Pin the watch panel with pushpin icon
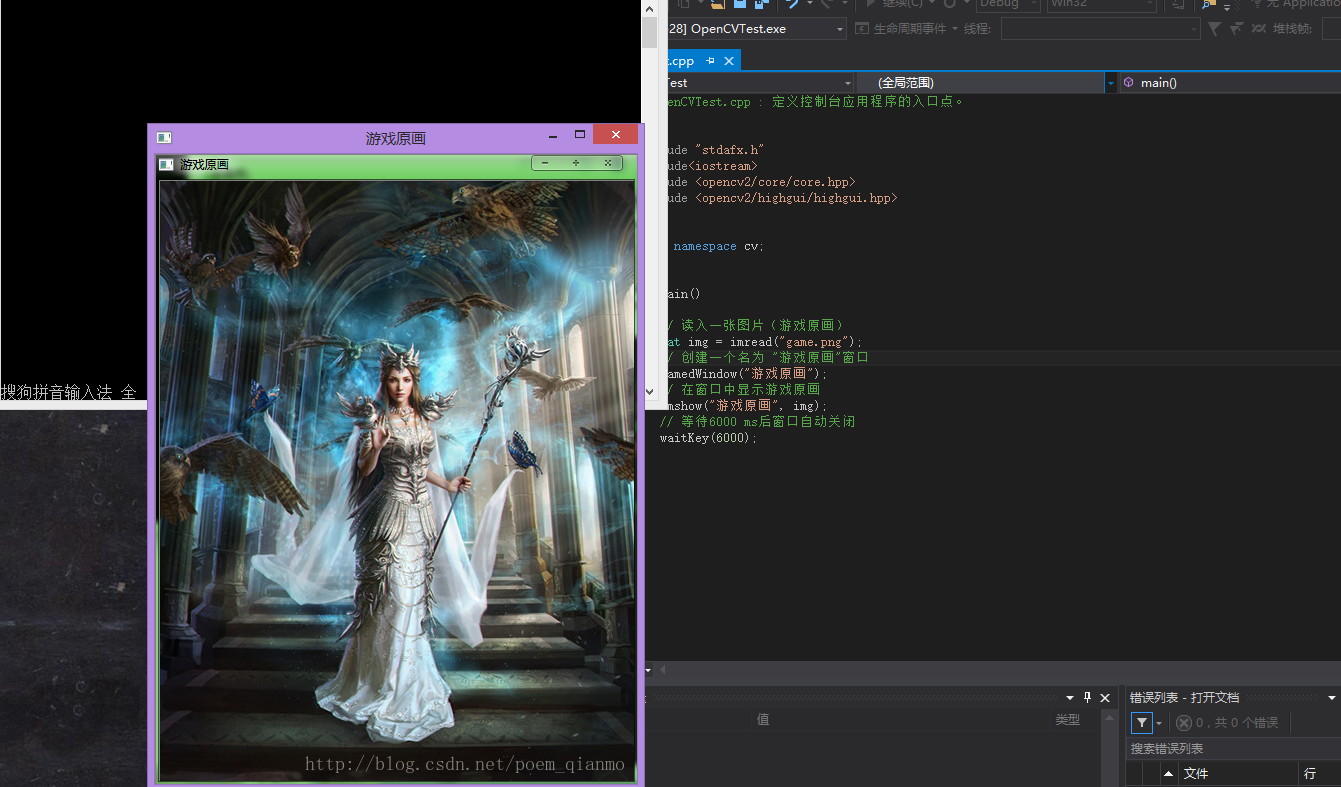1341x787 pixels. point(1088,698)
